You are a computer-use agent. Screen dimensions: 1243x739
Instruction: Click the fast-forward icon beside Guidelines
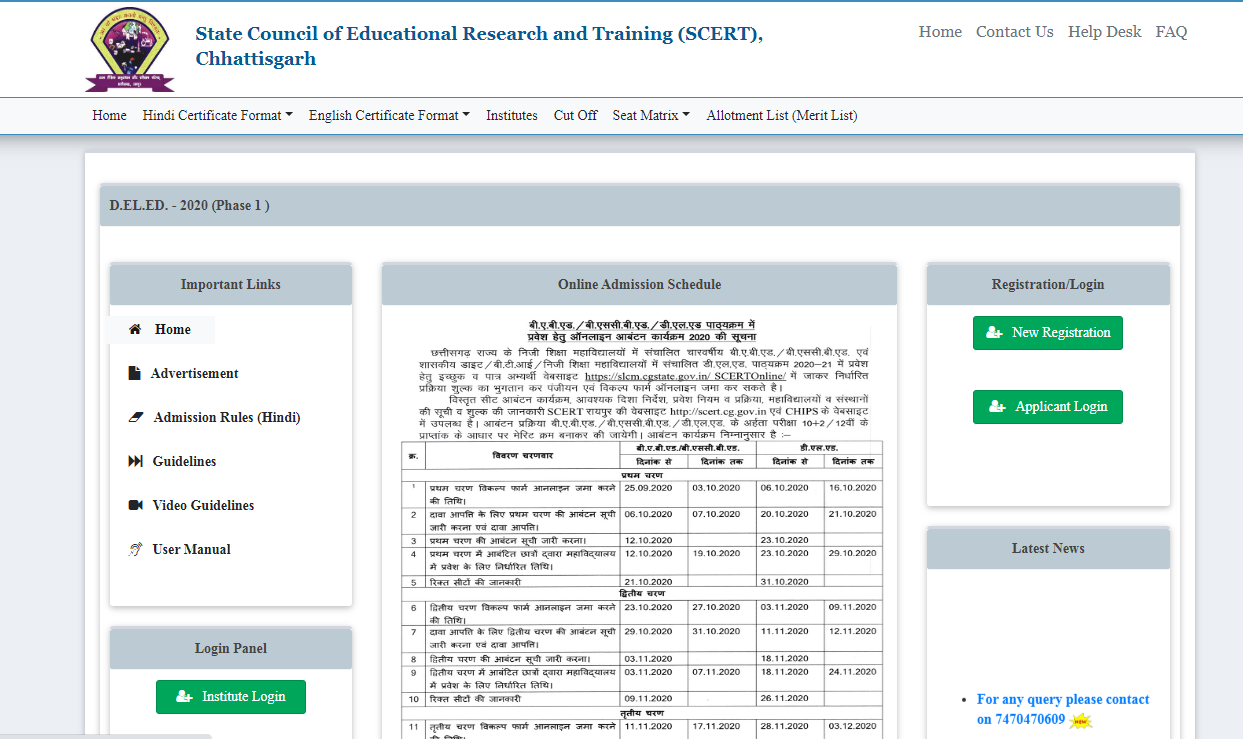tap(136, 461)
